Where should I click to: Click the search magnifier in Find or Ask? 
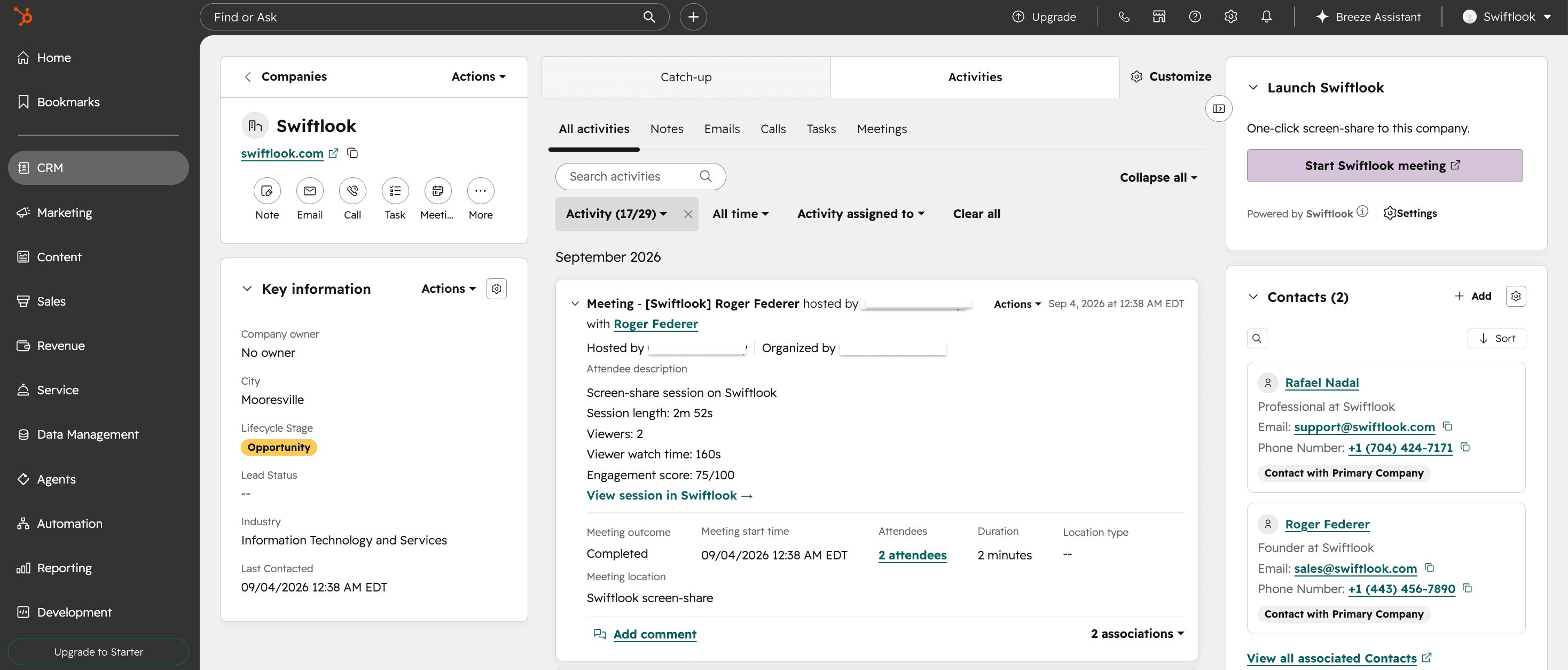click(x=649, y=17)
